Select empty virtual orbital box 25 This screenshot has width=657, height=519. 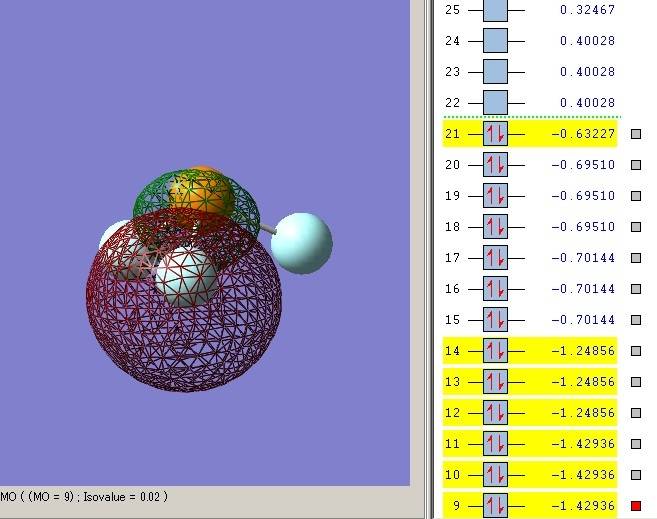(495, 10)
